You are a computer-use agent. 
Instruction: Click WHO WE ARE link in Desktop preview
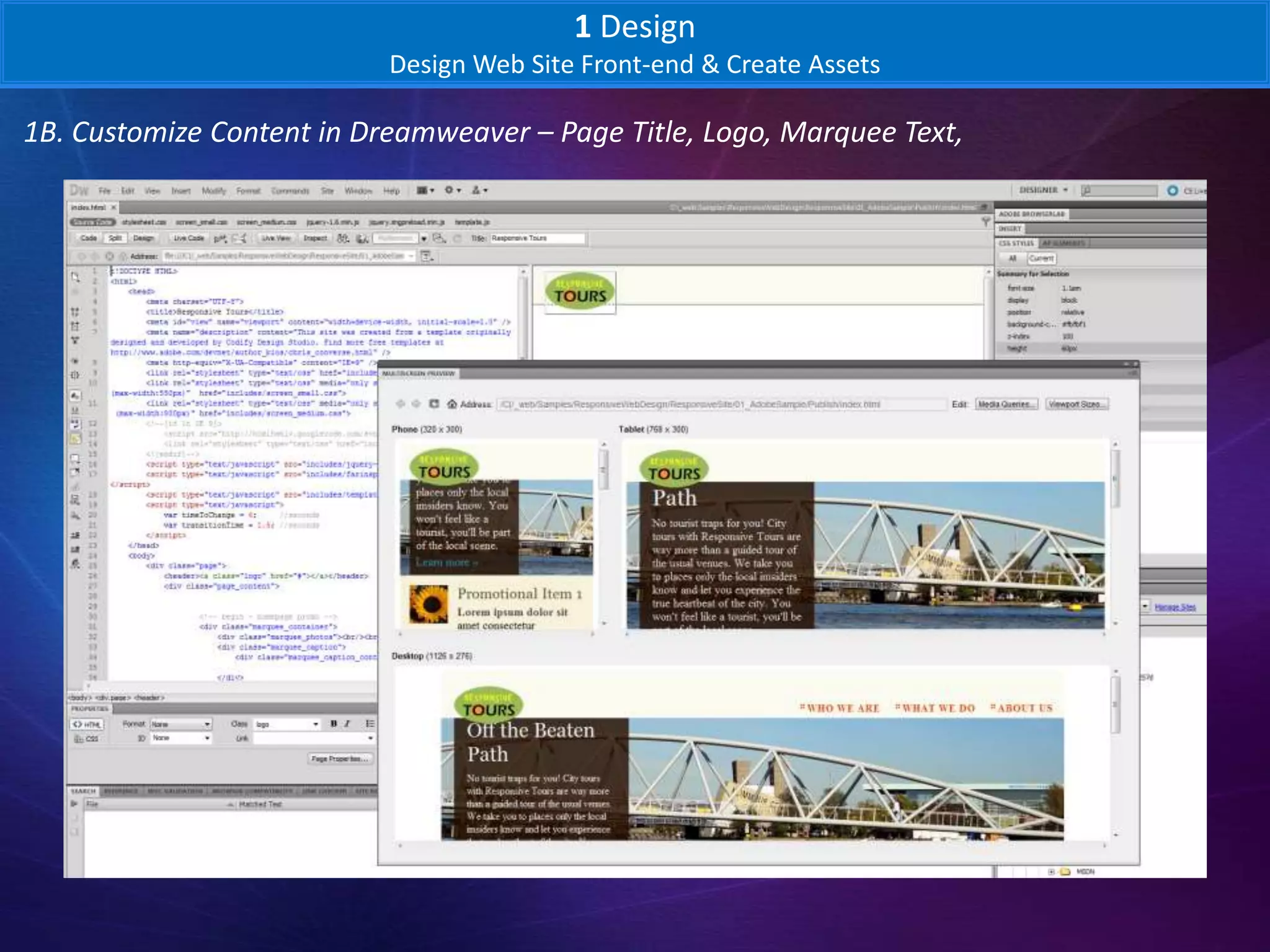pos(840,708)
